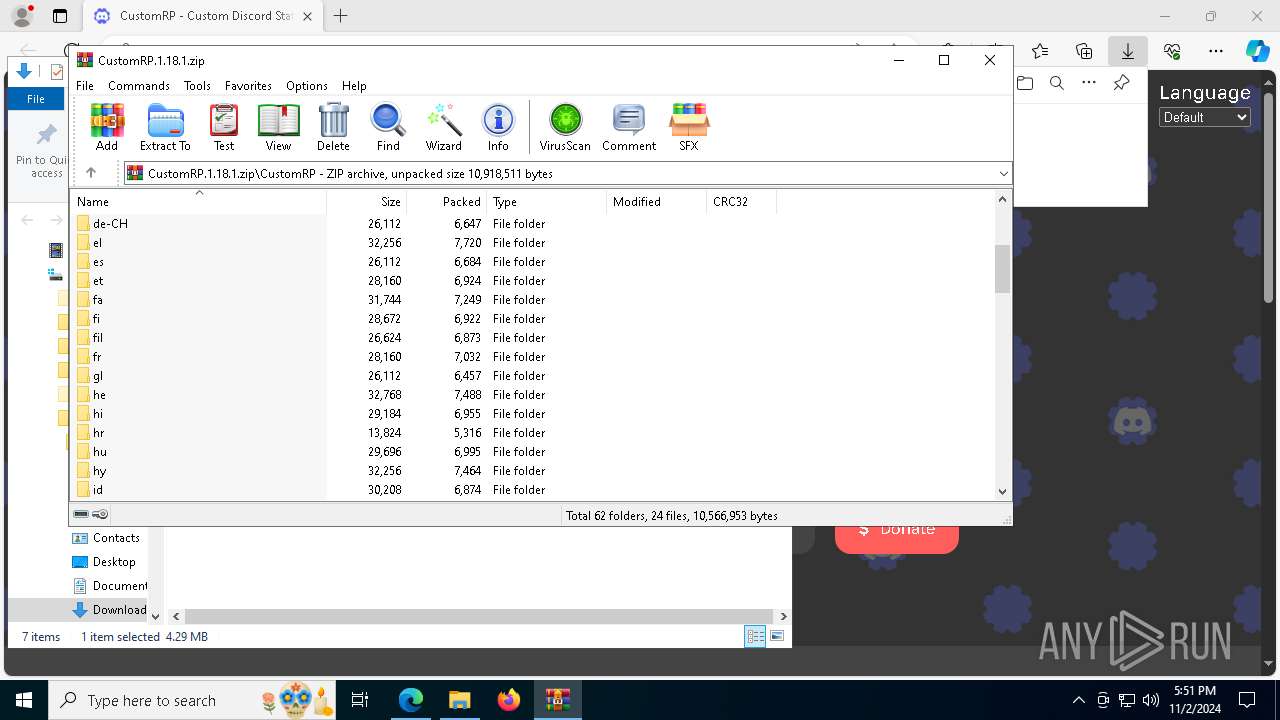Pin the downloads panel
This screenshot has width=1280, height=720.
1121,83
